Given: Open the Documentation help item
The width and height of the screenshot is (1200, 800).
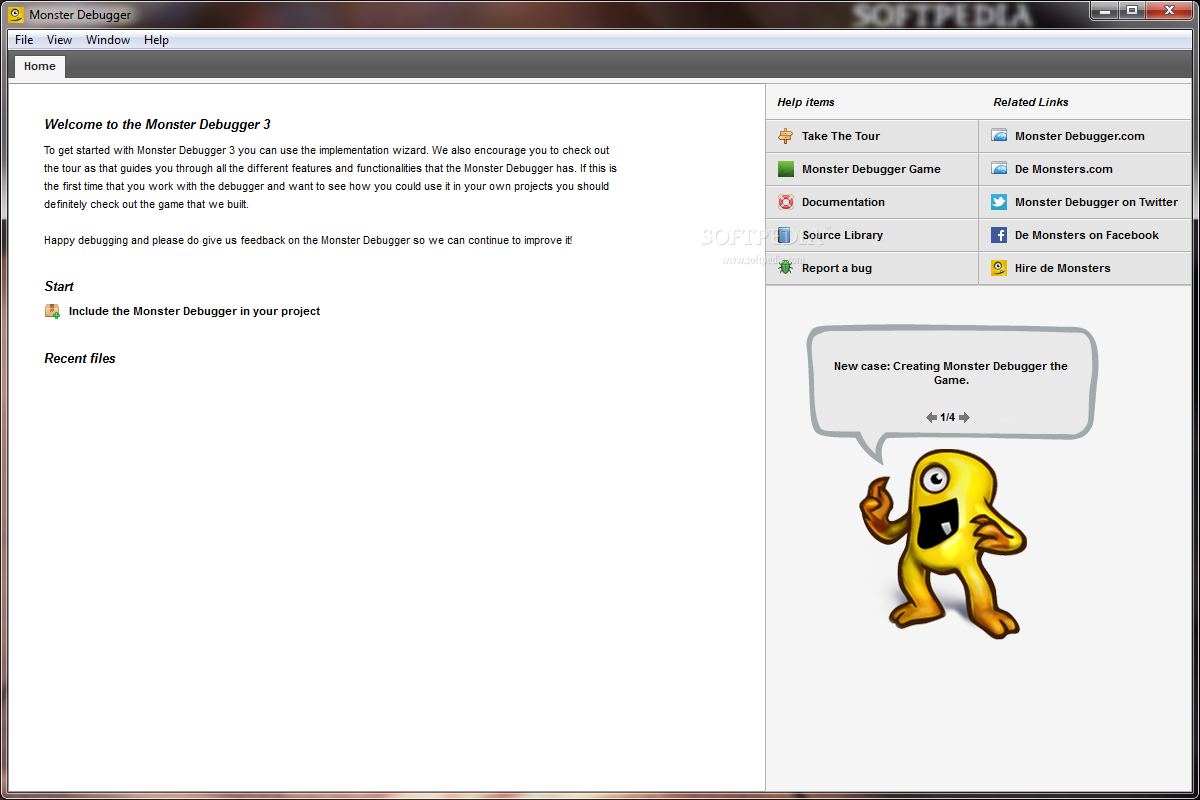Looking at the screenshot, I should point(872,202).
